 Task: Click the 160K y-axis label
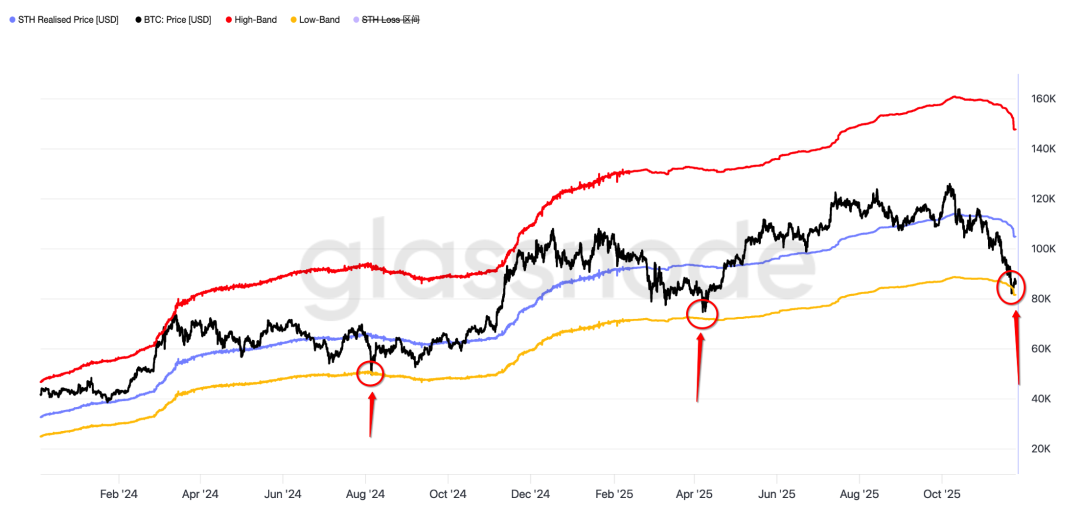pos(1044,99)
